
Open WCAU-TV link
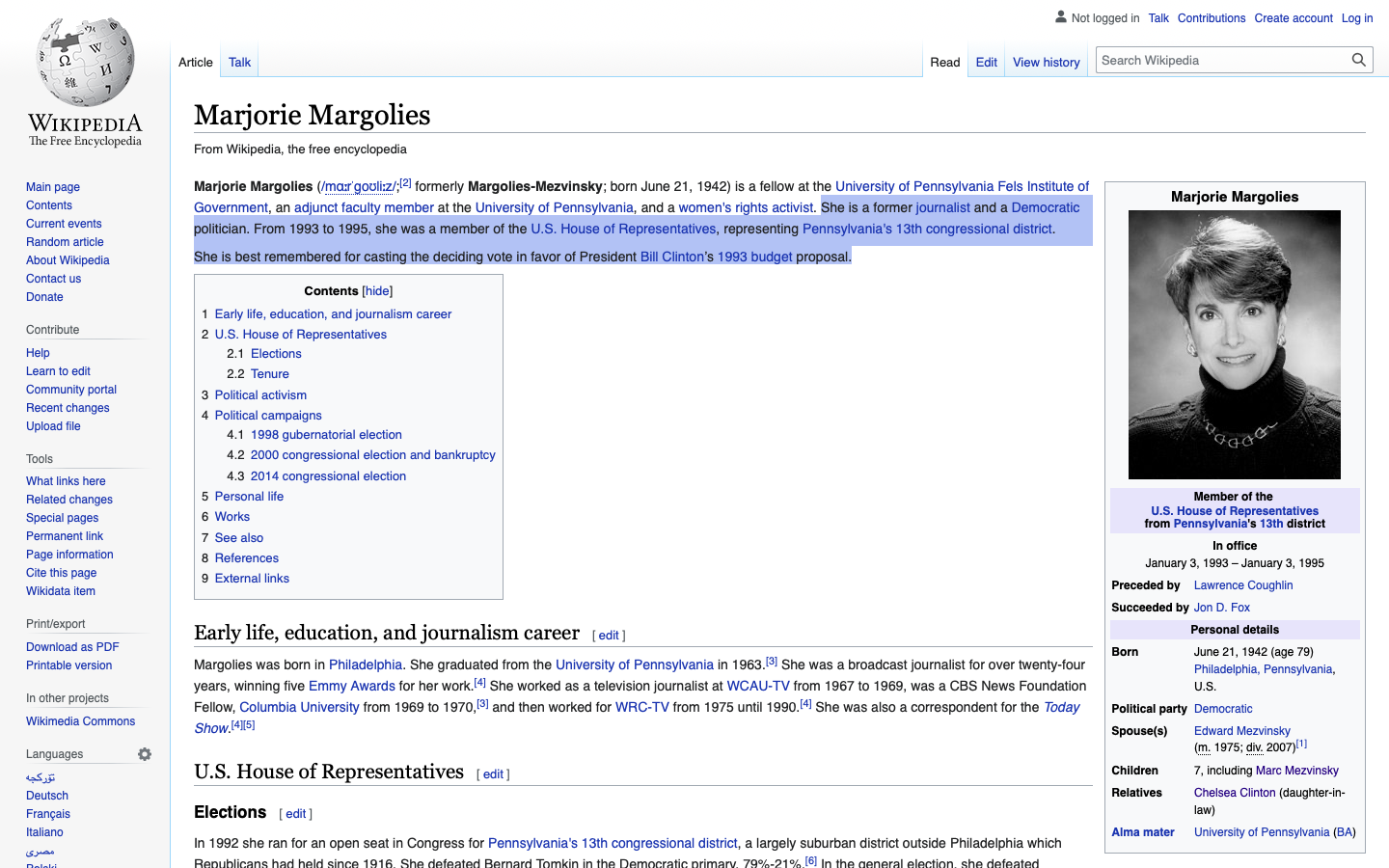tap(758, 686)
